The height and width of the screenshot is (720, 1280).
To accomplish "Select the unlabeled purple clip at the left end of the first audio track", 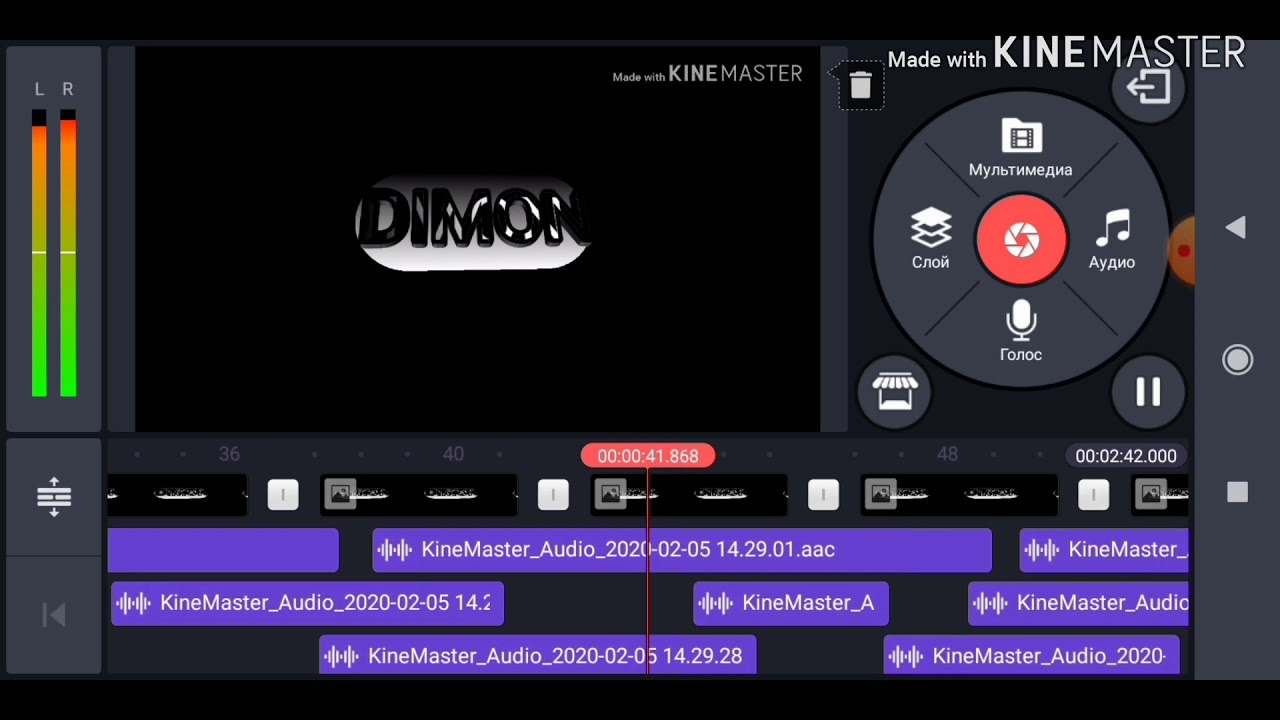I will pyautogui.click(x=223, y=550).
